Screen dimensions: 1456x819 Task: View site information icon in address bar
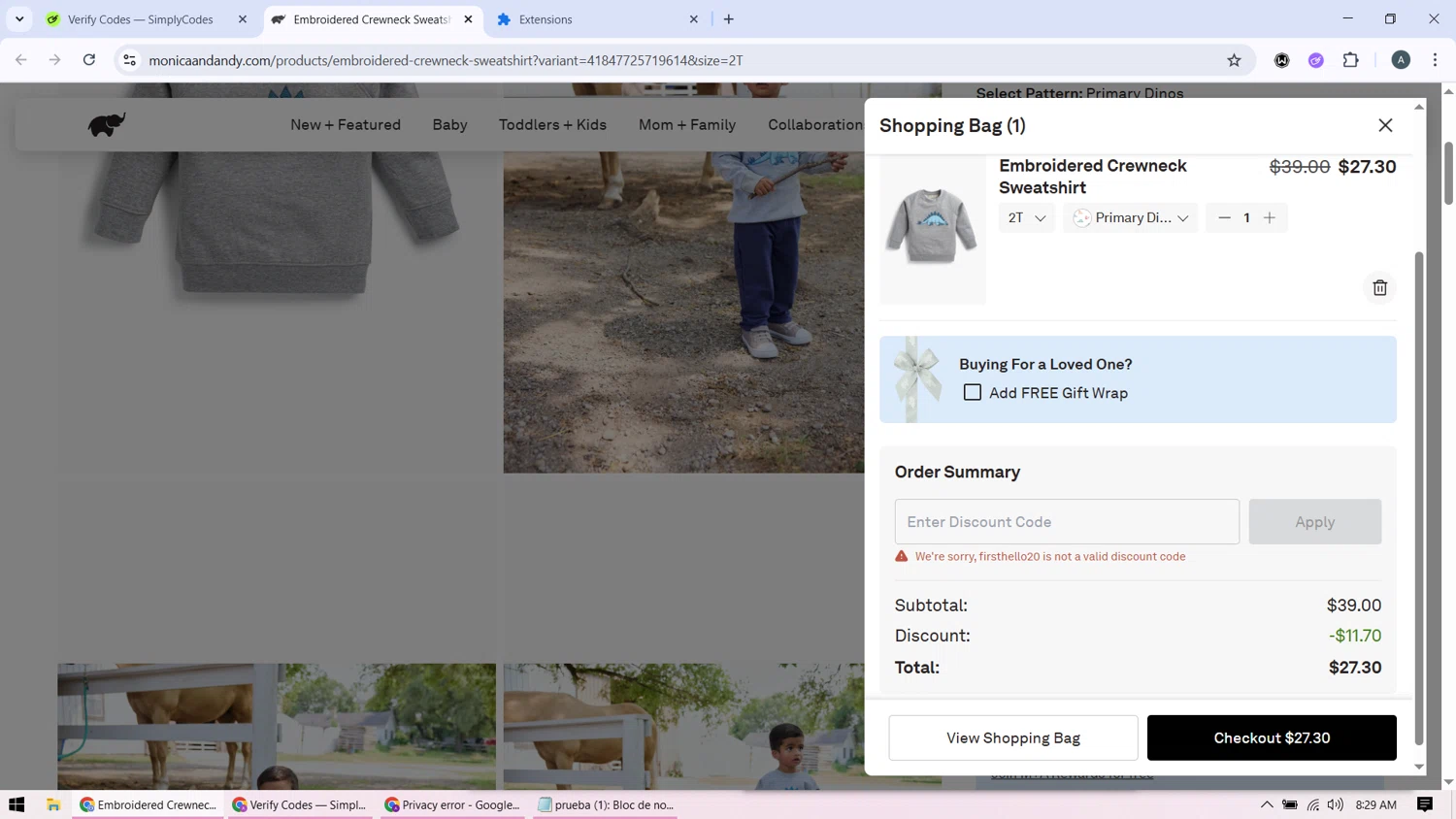(129, 60)
